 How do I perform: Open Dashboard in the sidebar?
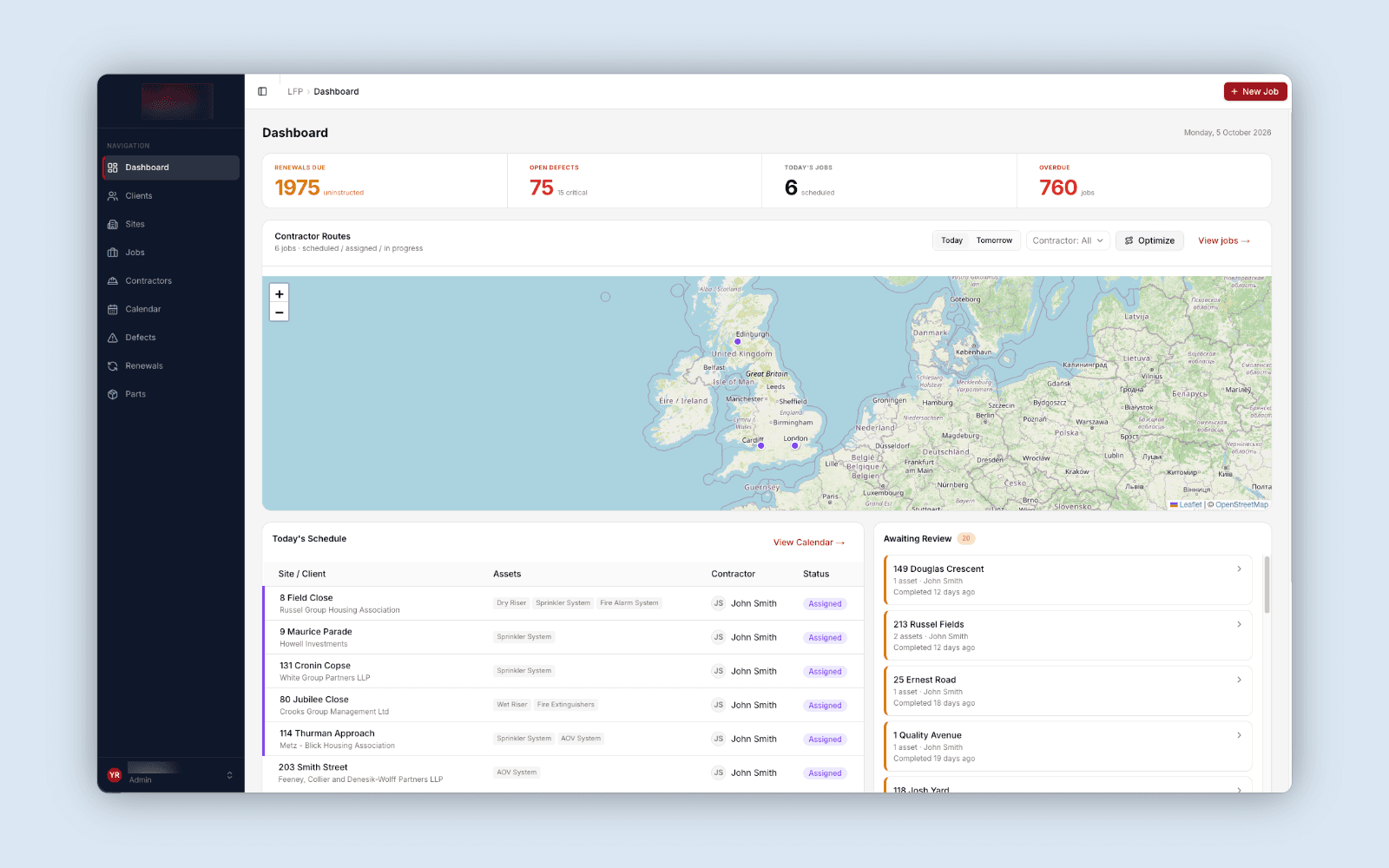tap(171, 168)
